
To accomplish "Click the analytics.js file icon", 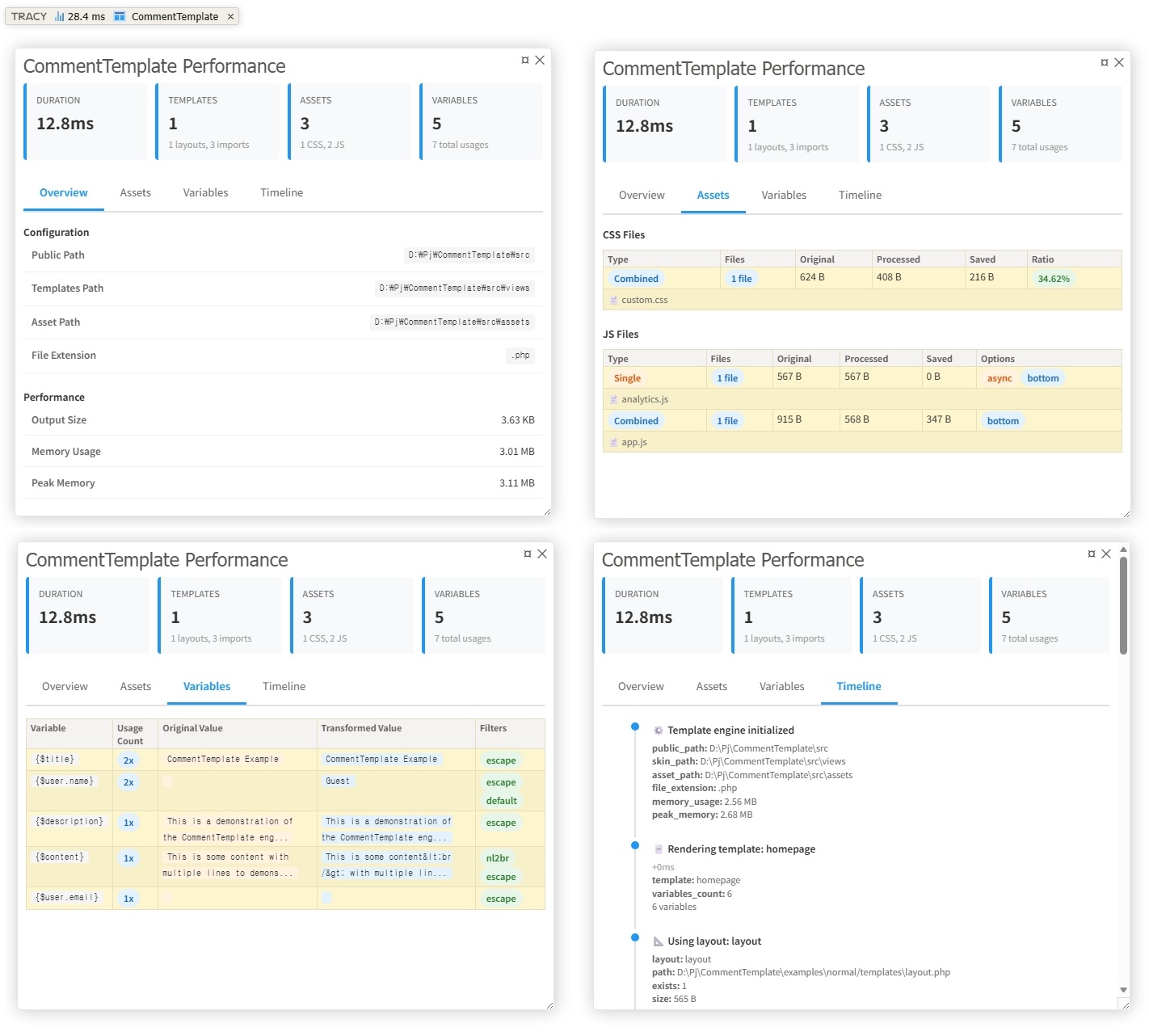I will coord(614,400).
